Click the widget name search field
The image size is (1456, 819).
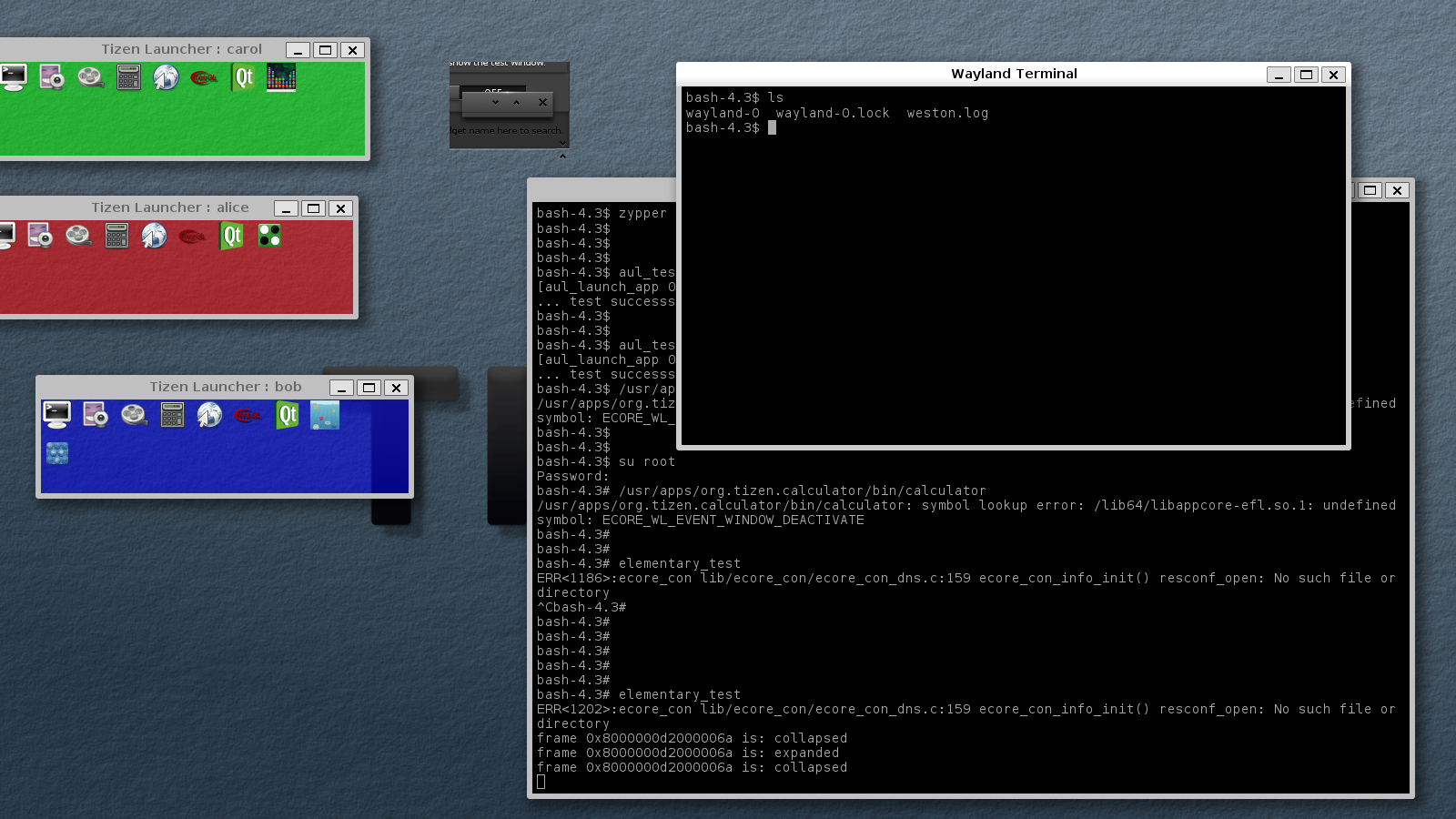pyautogui.click(x=504, y=131)
